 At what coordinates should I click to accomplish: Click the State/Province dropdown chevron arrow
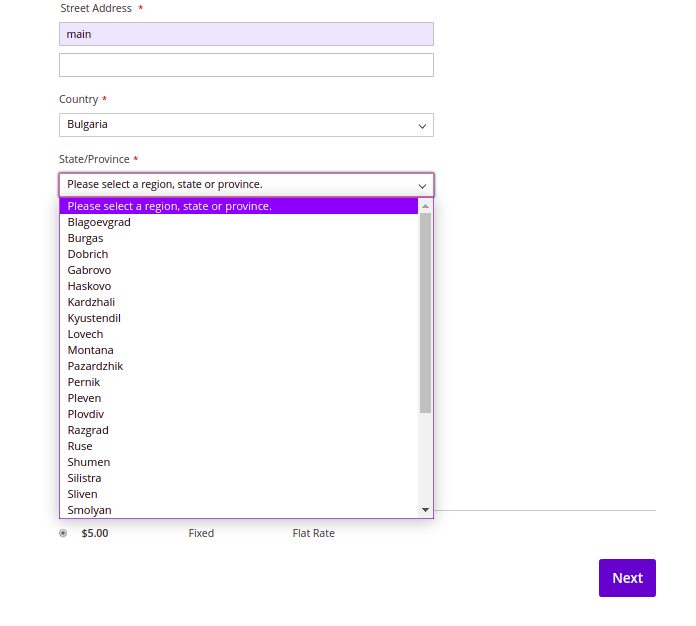pos(422,186)
